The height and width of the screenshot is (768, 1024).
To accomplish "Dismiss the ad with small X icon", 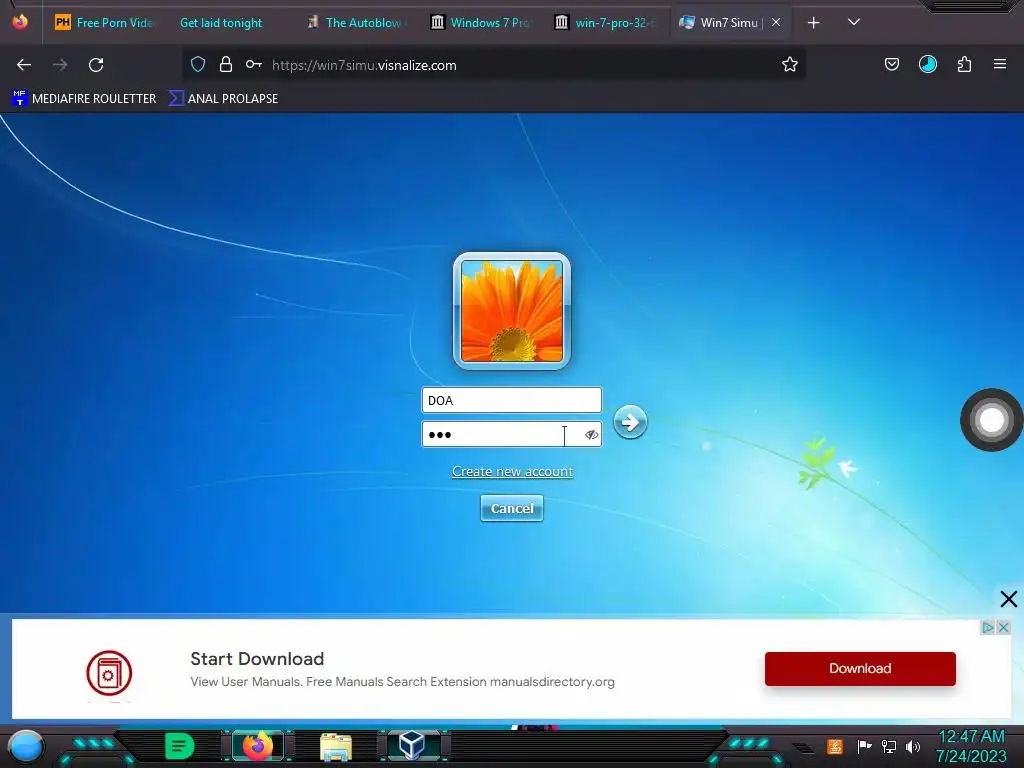I will [x=1004, y=628].
